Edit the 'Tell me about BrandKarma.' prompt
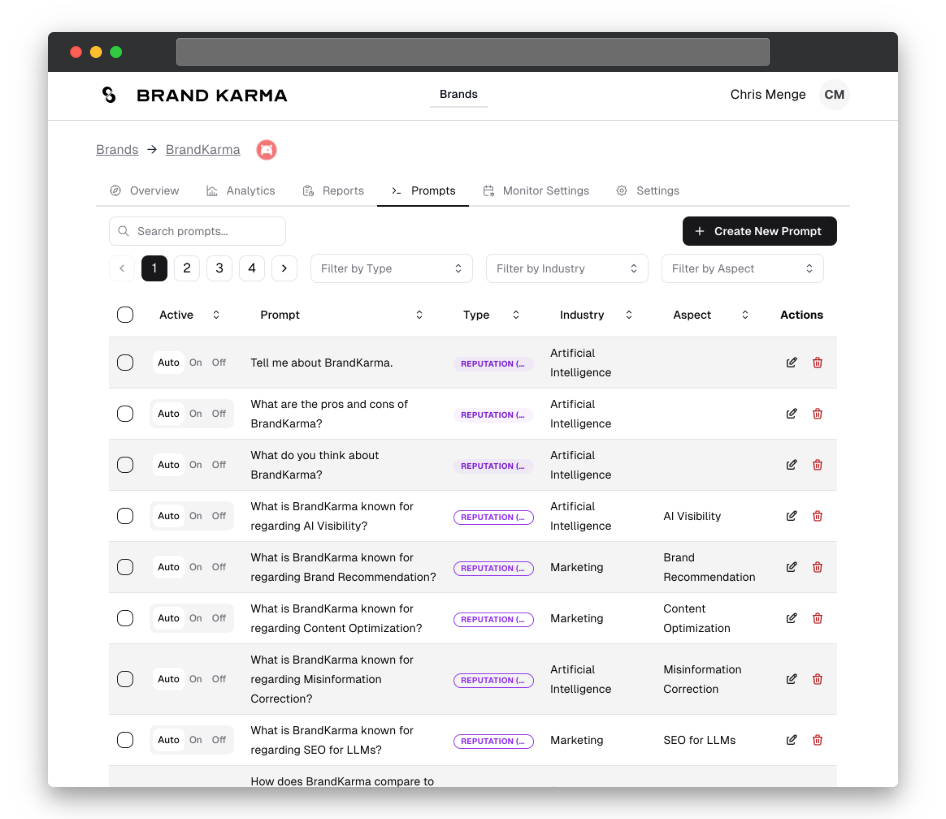This screenshot has width=946, height=819. tap(792, 363)
